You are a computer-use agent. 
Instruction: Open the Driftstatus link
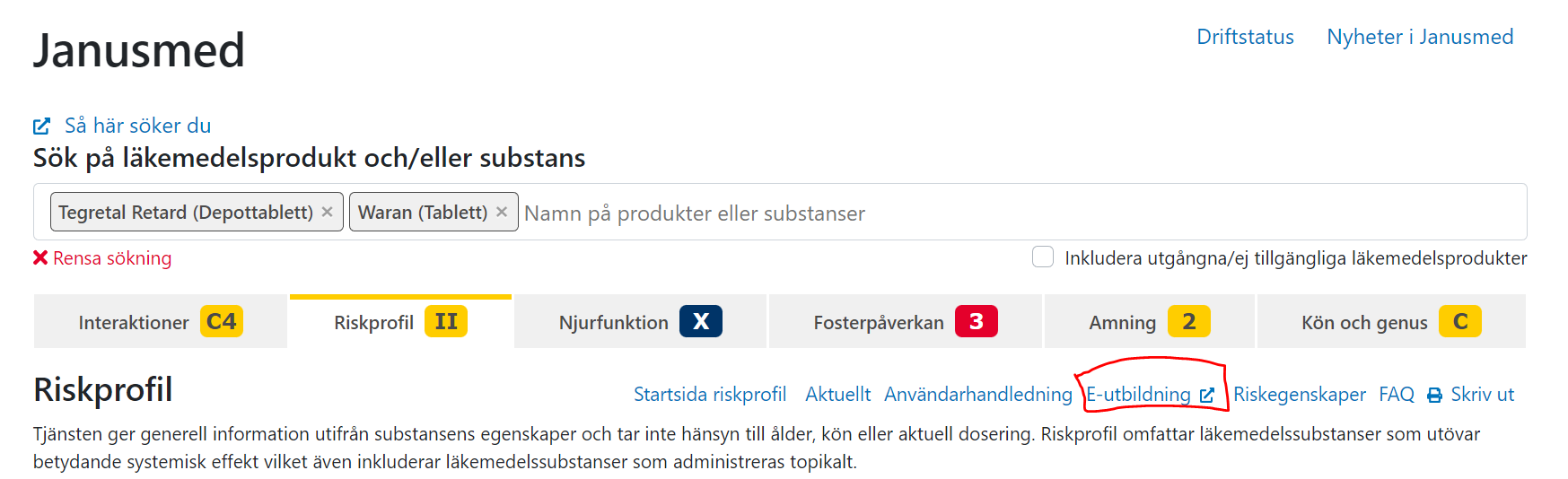tap(1245, 37)
